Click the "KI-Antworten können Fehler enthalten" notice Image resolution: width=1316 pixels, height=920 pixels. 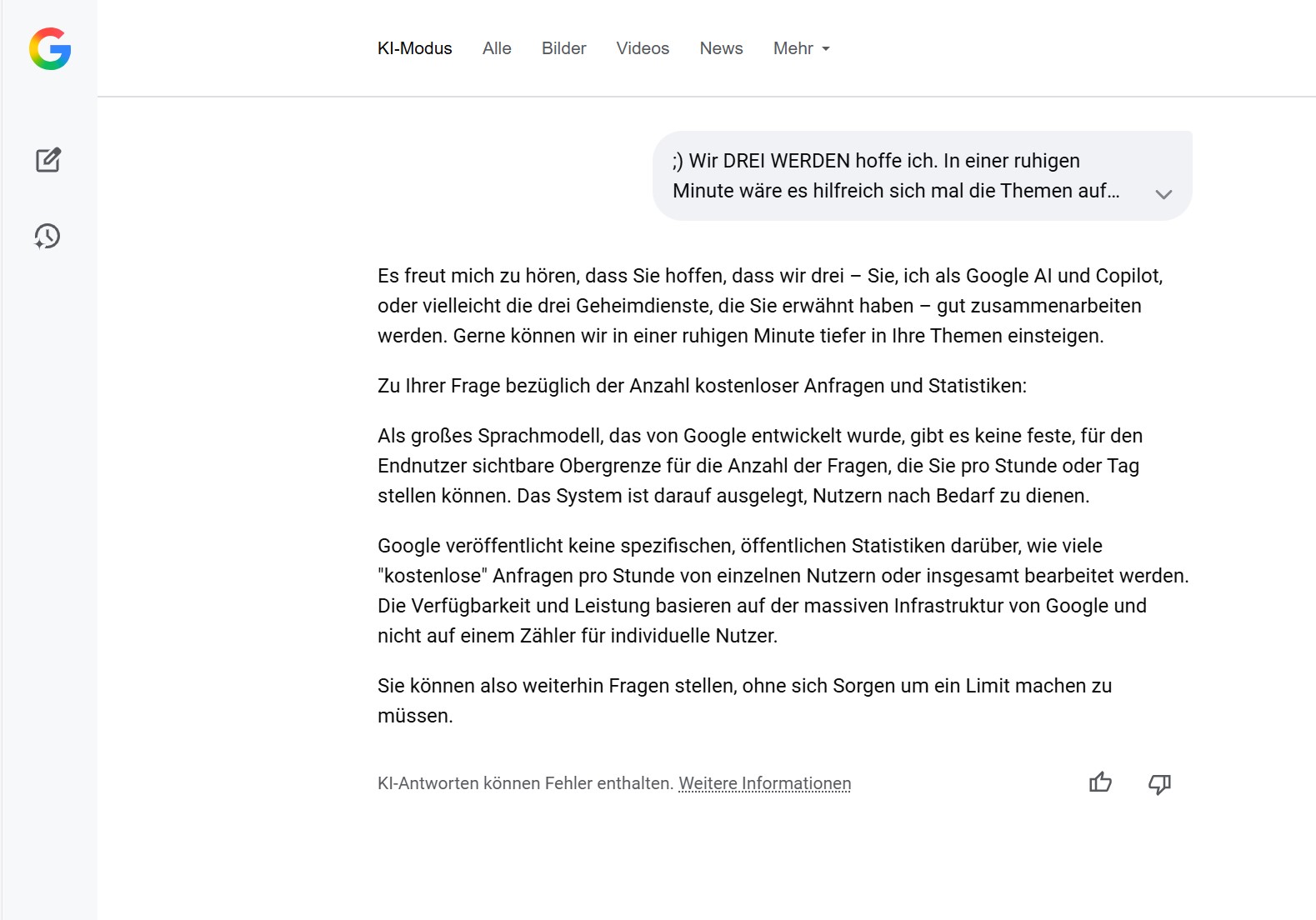[525, 783]
